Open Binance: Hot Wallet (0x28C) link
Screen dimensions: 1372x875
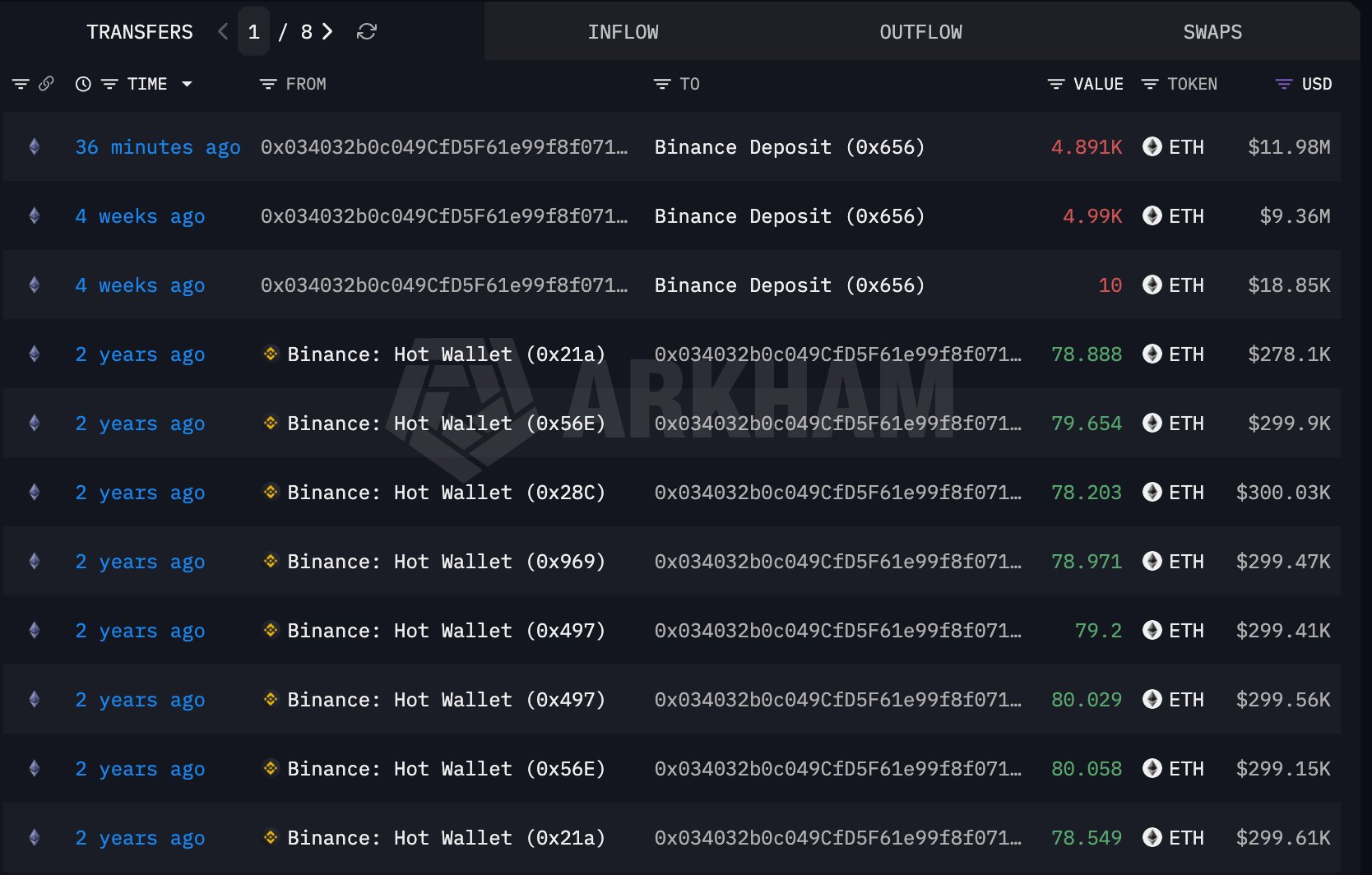pyautogui.click(x=446, y=493)
